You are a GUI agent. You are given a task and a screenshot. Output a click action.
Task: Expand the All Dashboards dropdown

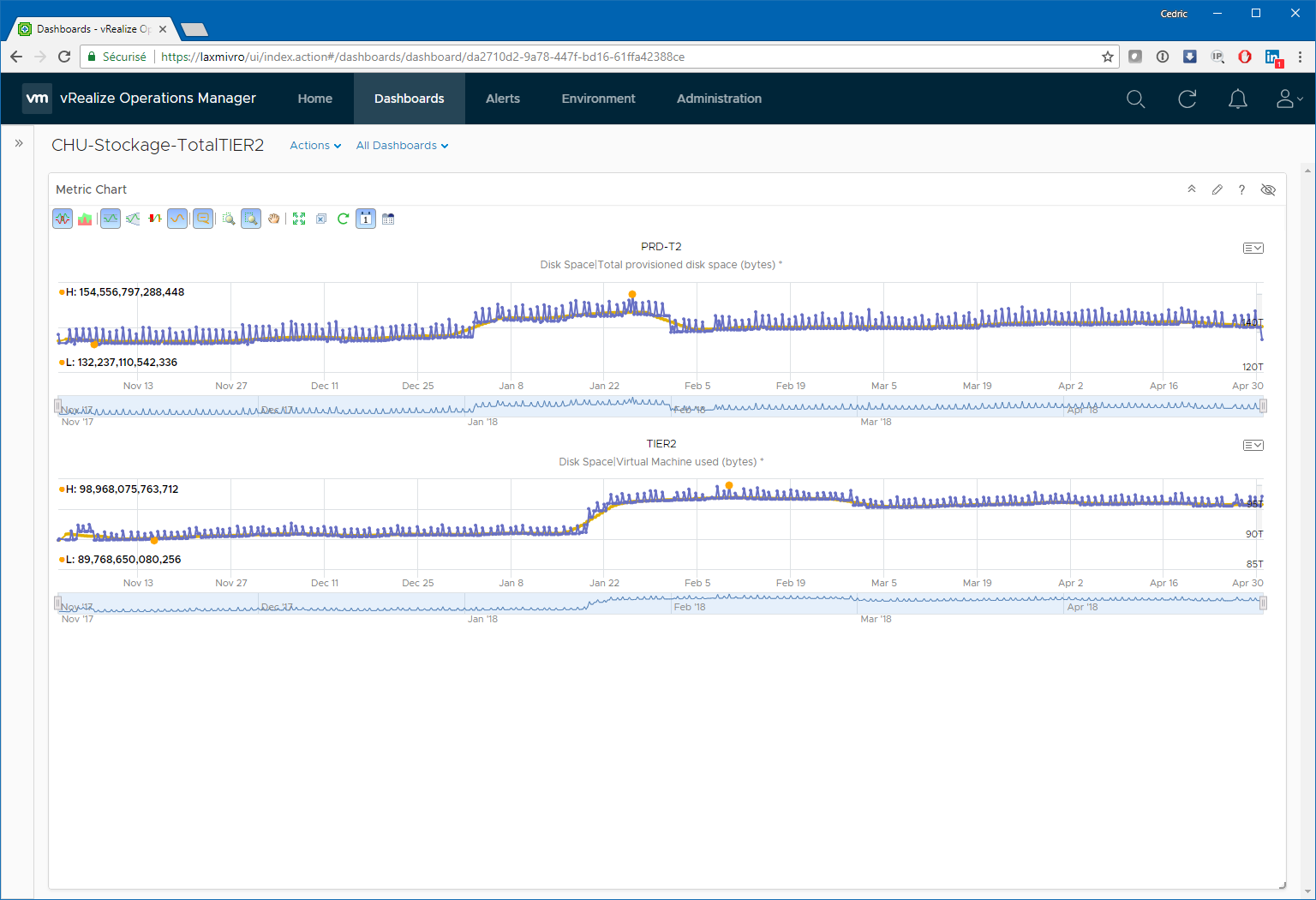402,146
